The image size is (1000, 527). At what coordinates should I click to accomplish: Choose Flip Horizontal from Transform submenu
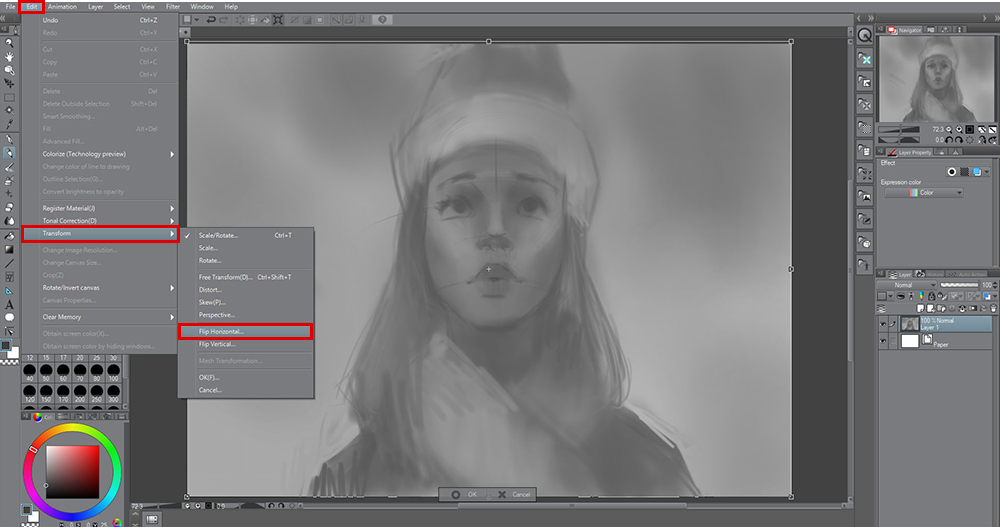[x=246, y=331]
